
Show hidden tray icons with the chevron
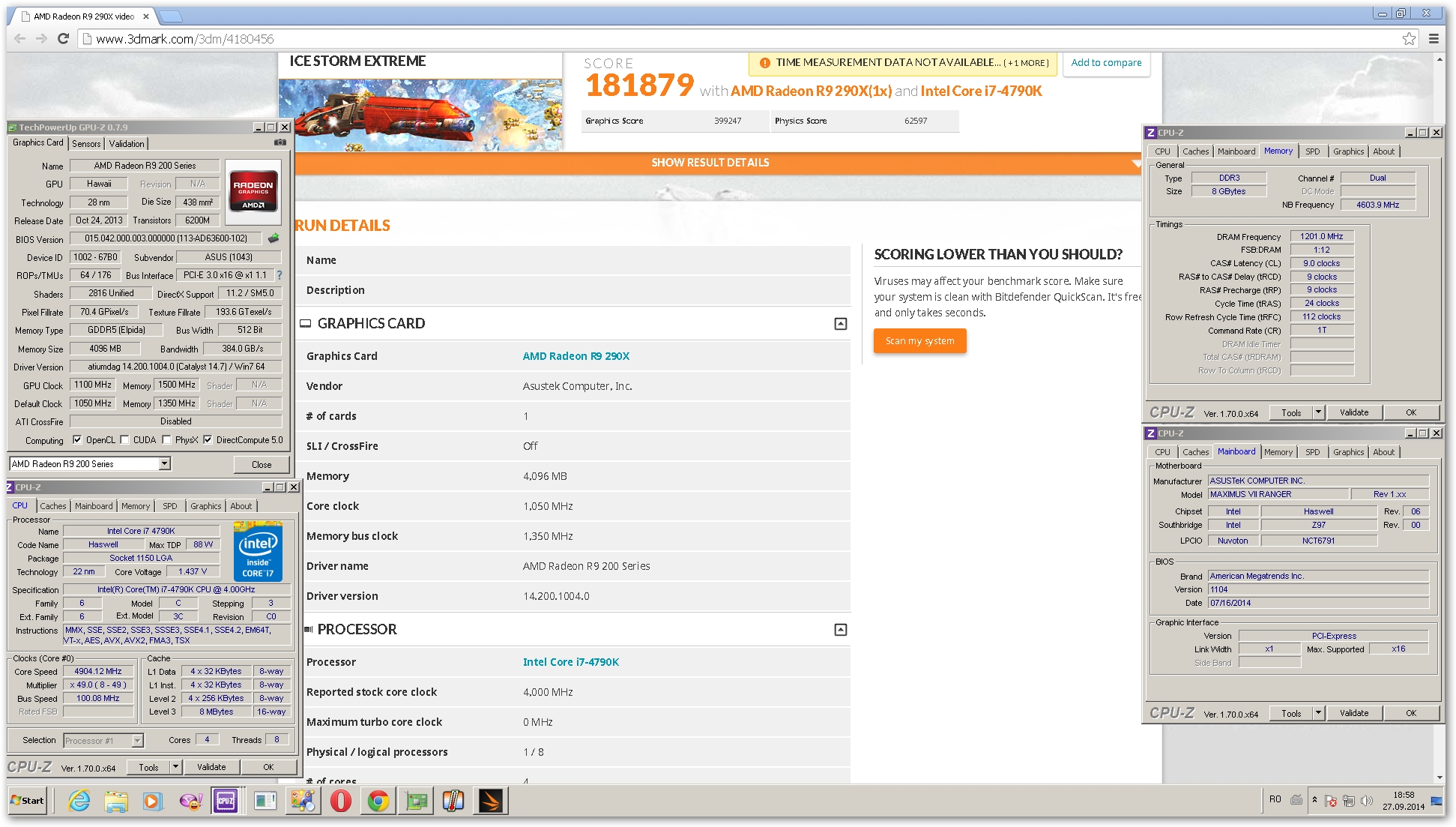(x=1314, y=800)
